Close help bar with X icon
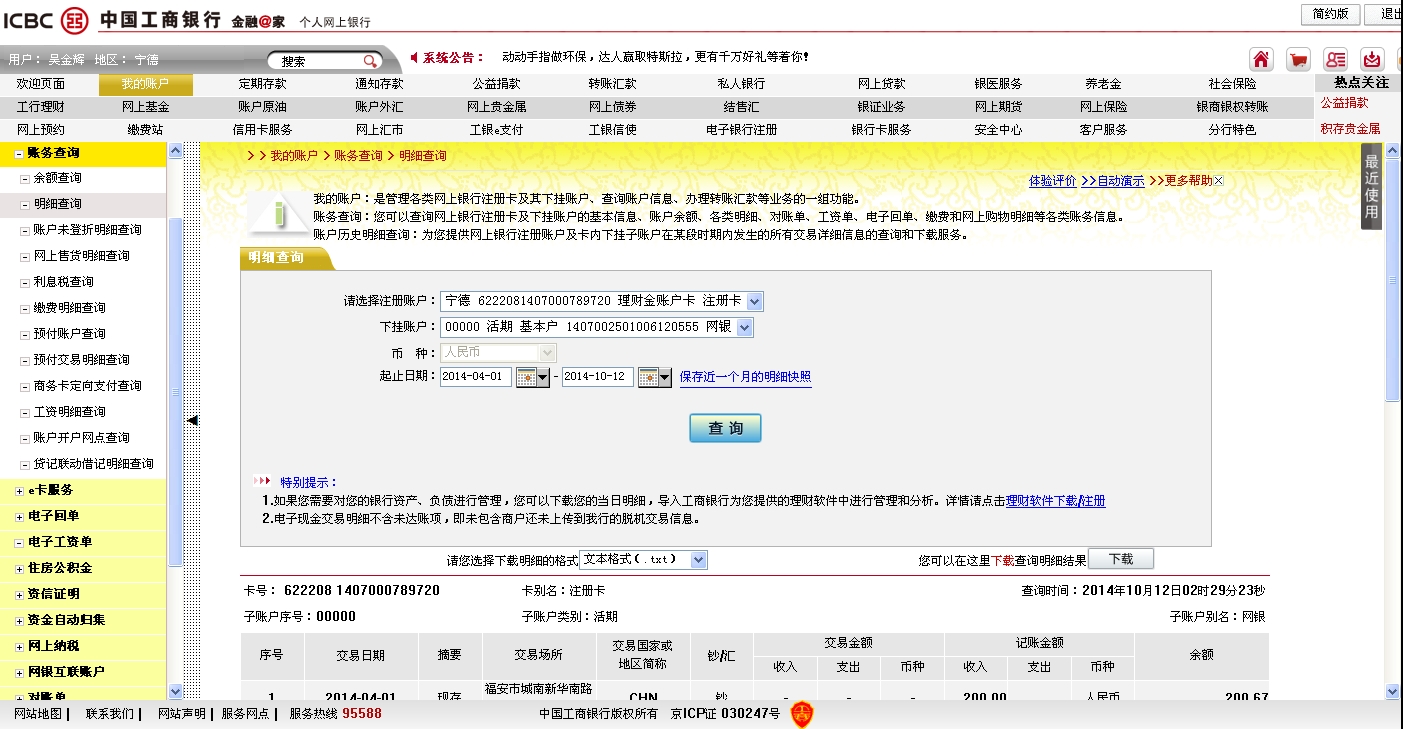 1218,181
